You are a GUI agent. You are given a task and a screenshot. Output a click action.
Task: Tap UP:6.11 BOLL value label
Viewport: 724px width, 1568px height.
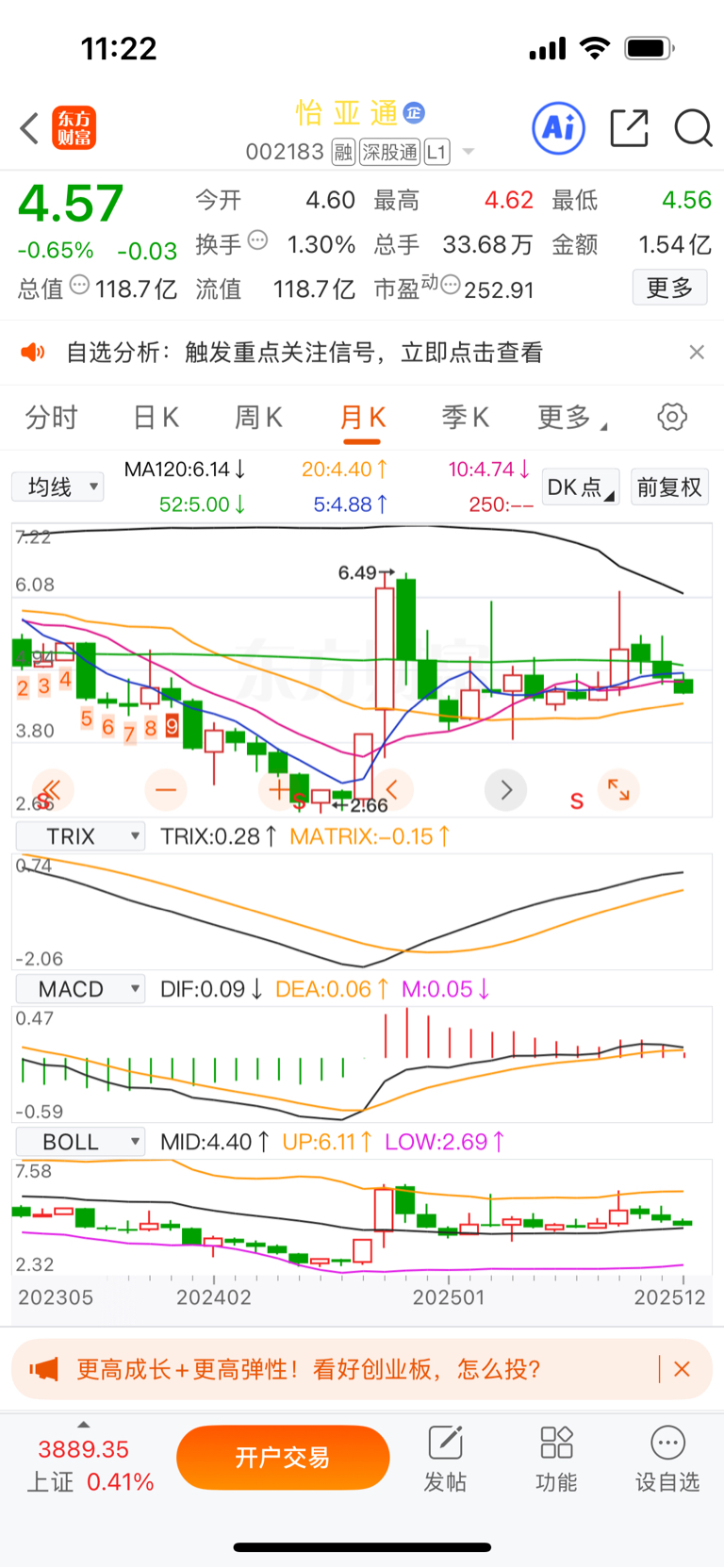click(327, 1142)
